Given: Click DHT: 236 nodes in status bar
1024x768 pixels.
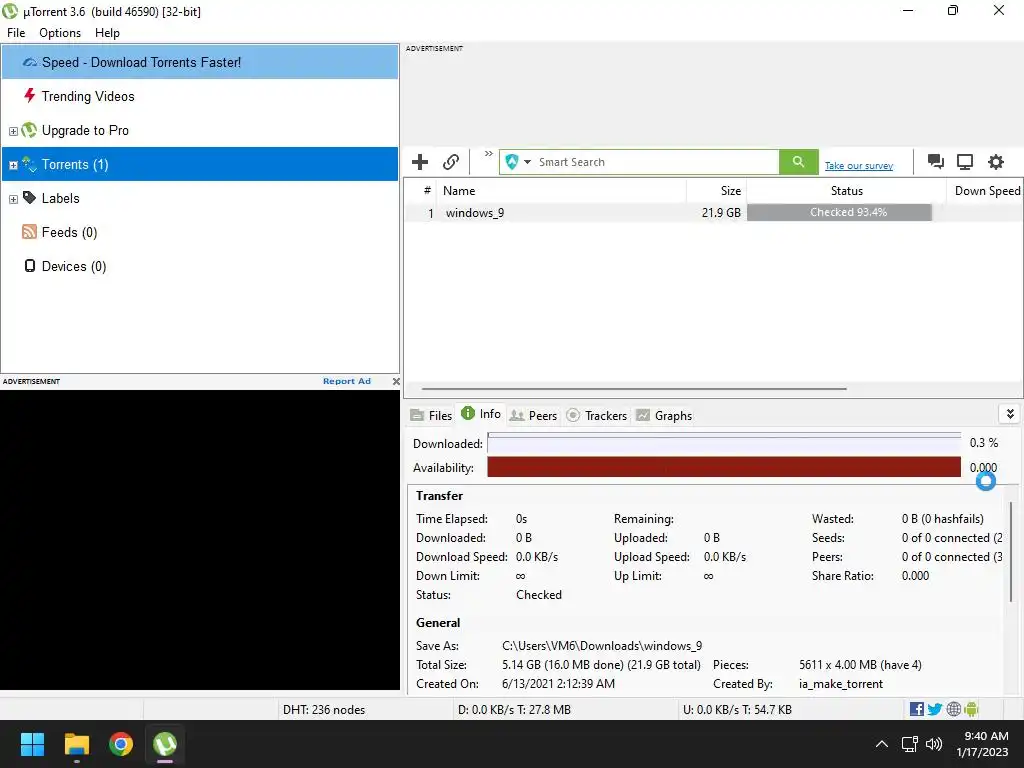Looking at the screenshot, I should pos(324,709).
